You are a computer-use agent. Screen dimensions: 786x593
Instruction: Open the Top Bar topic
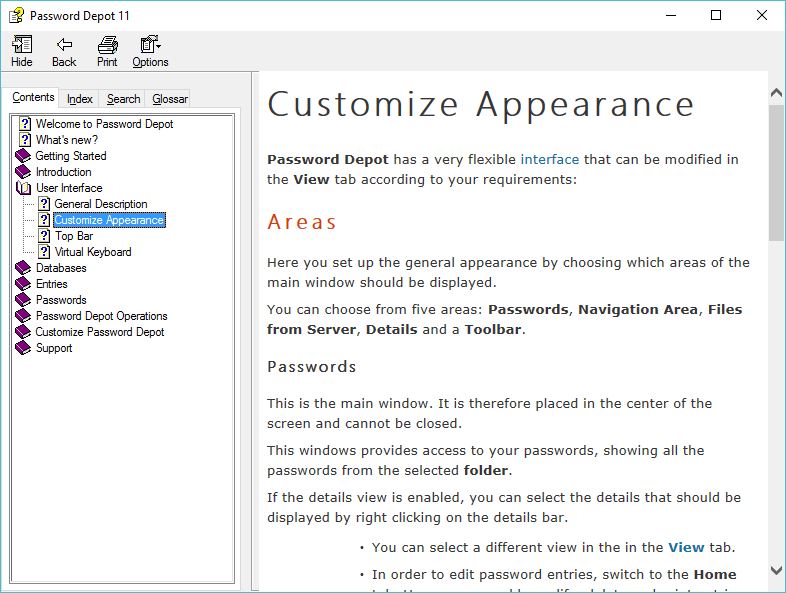click(x=74, y=236)
